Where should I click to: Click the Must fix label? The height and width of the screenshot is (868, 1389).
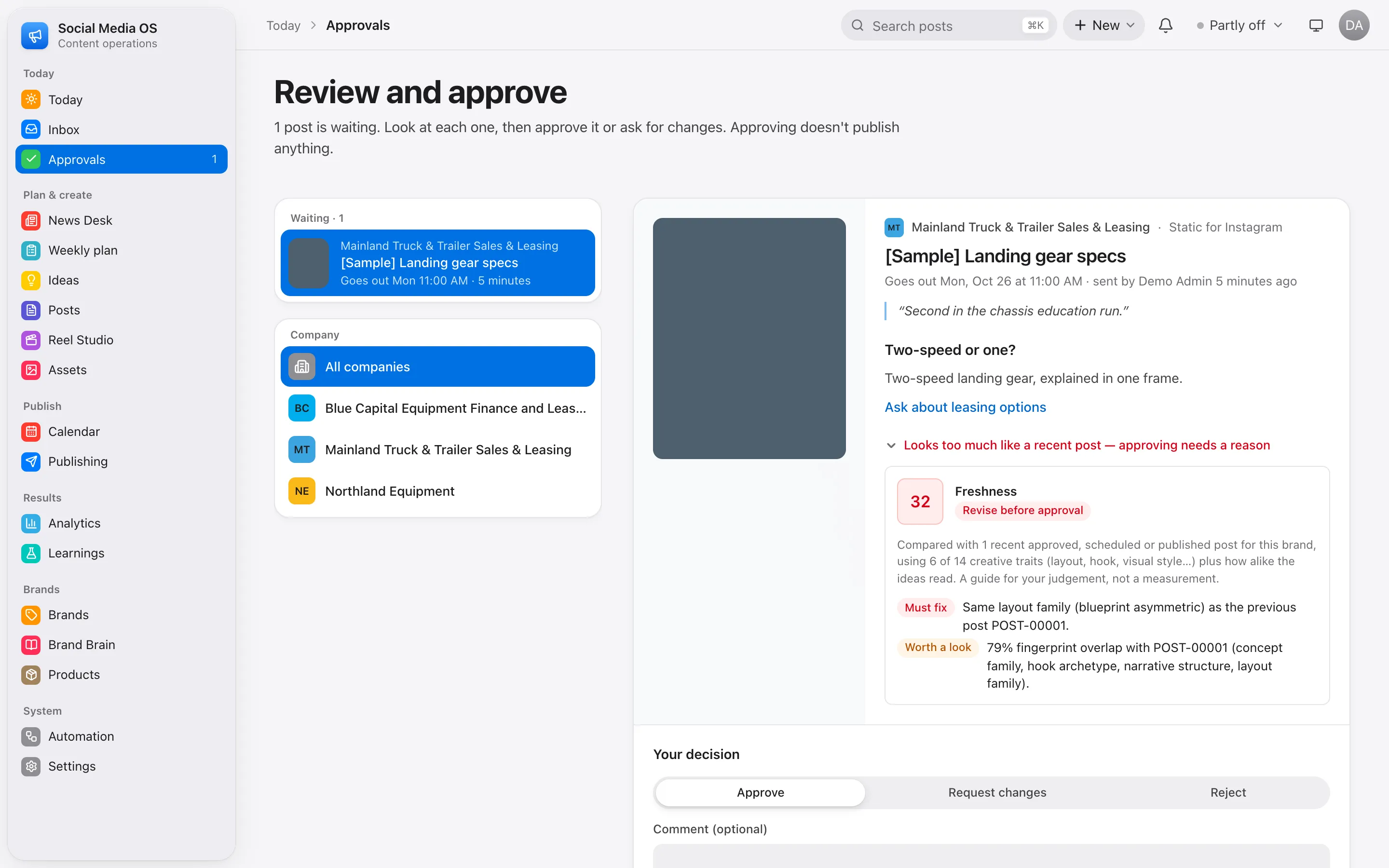925,608
